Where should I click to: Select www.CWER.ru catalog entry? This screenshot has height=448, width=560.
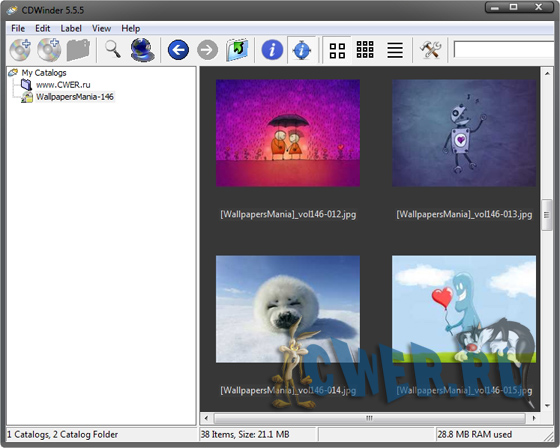point(63,85)
